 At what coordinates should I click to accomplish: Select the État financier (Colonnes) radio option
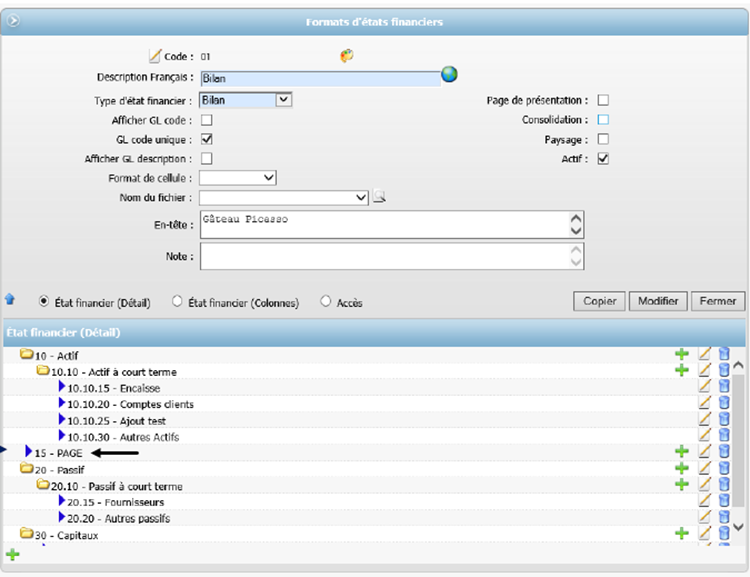(177, 301)
